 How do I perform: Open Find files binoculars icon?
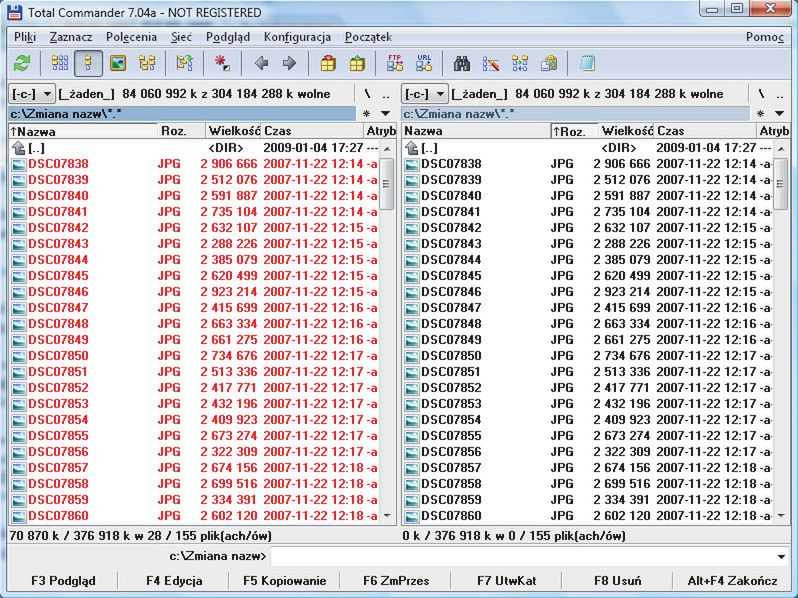point(462,64)
